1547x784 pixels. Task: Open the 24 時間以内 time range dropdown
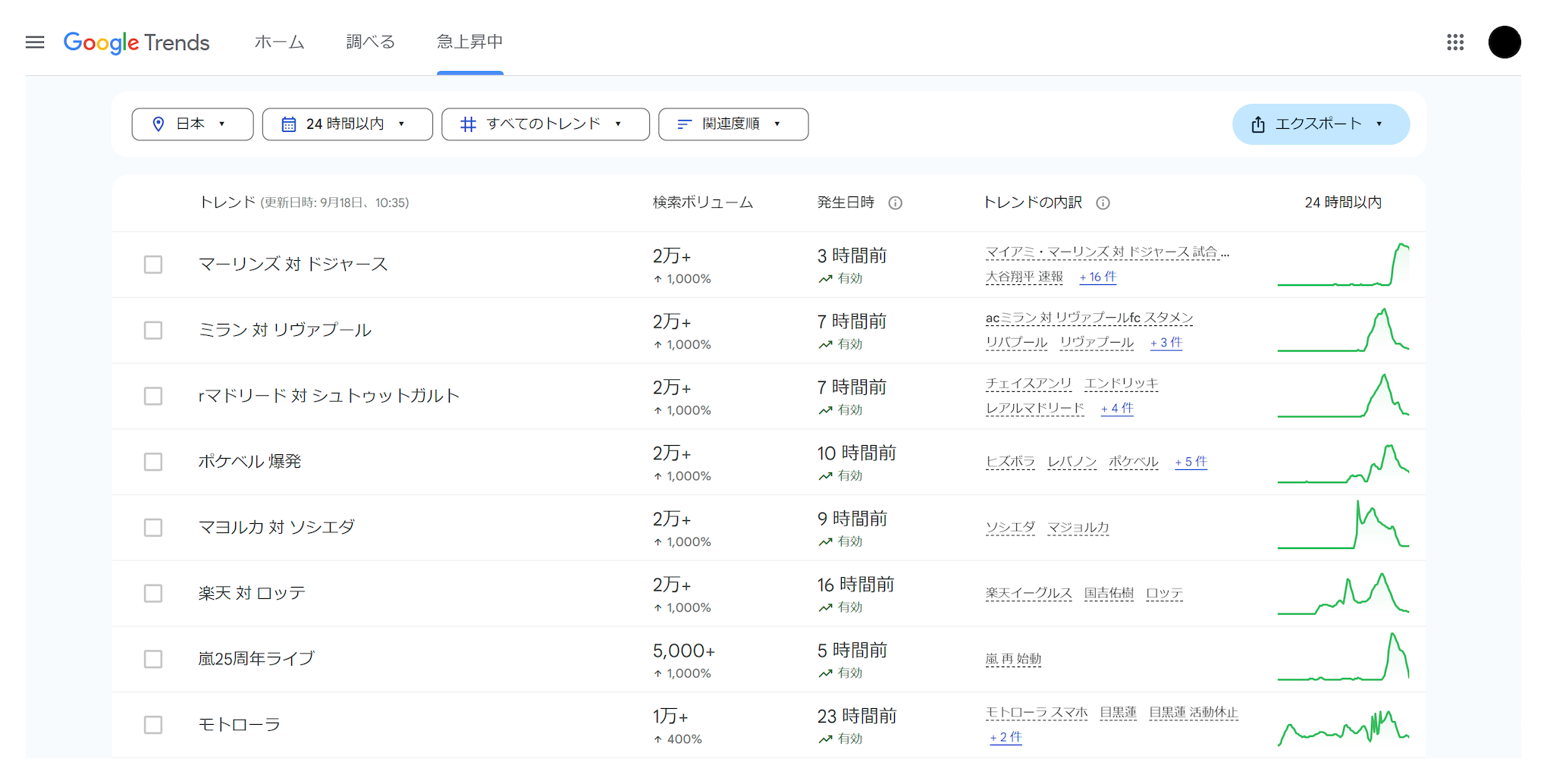347,124
